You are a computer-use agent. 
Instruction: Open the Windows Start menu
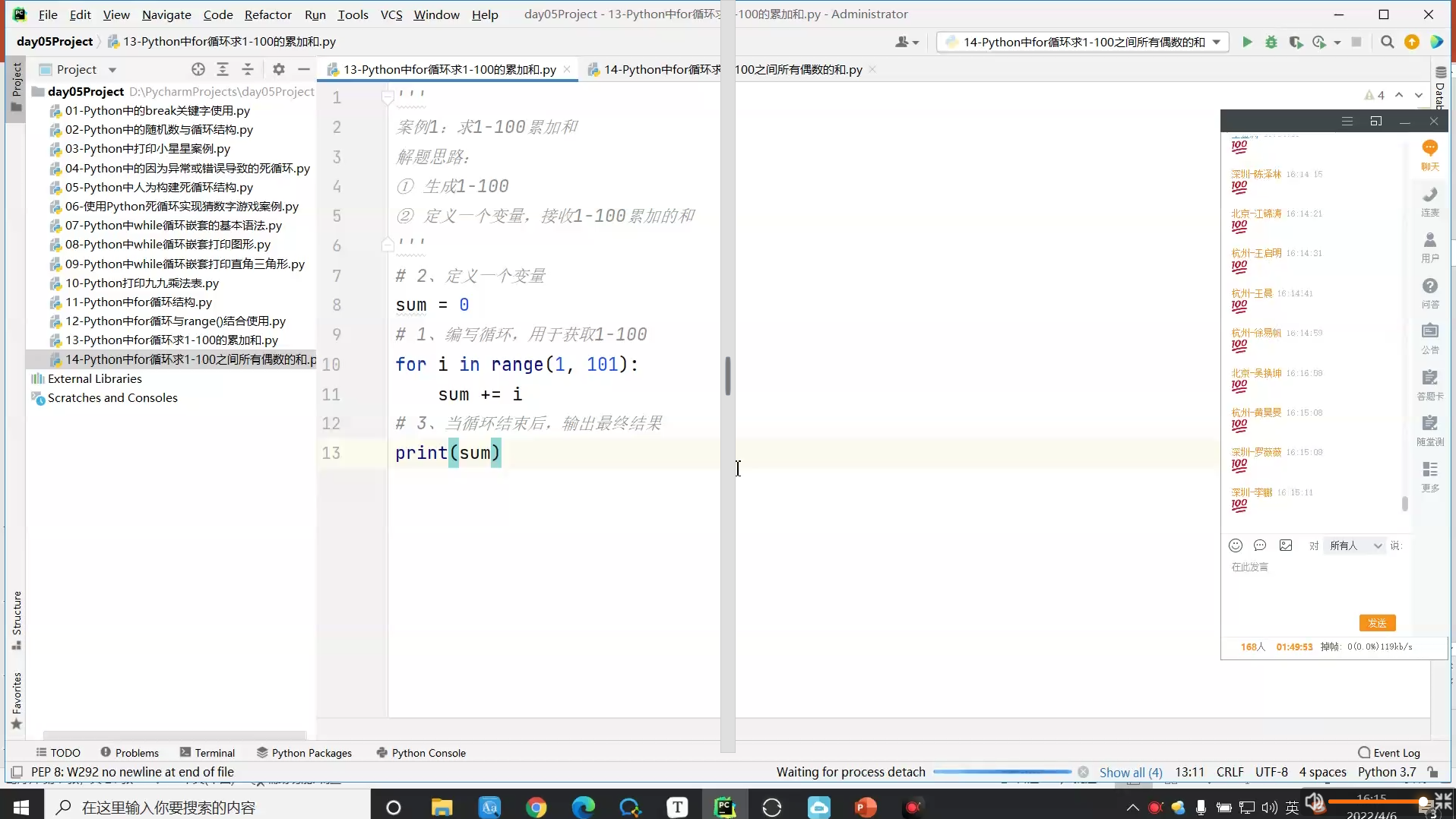21,807
